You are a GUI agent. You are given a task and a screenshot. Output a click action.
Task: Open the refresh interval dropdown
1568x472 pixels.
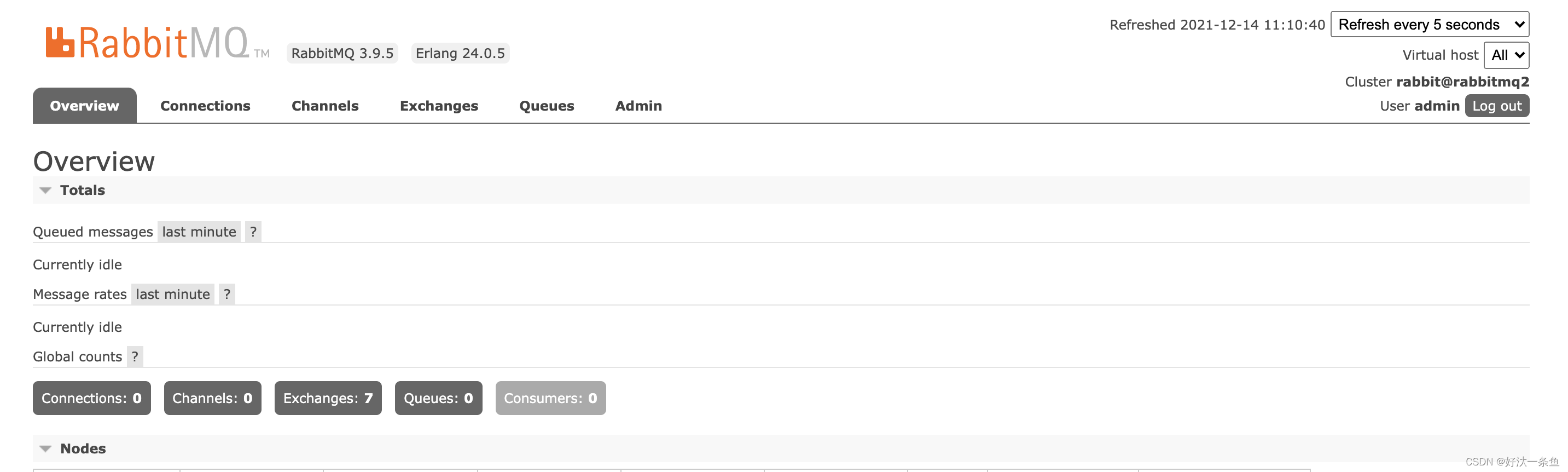(x=1429, y=24)
